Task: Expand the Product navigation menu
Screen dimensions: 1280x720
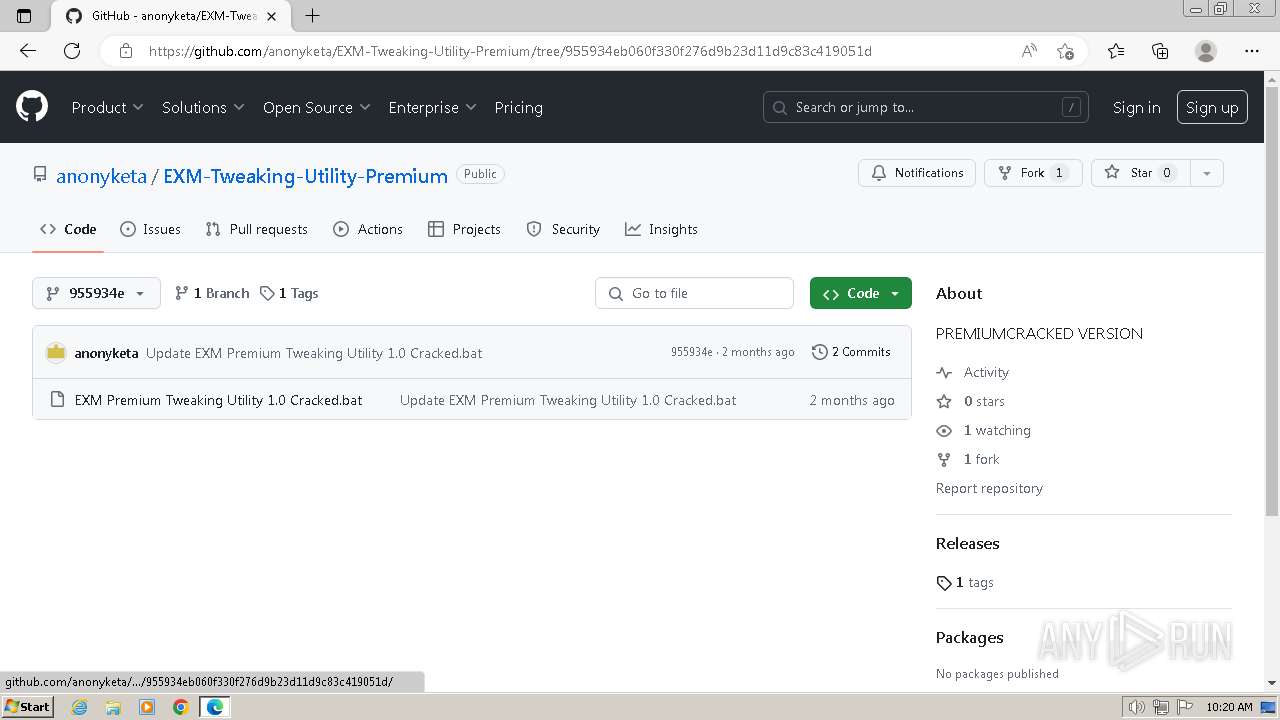Action: coord(107,107)
